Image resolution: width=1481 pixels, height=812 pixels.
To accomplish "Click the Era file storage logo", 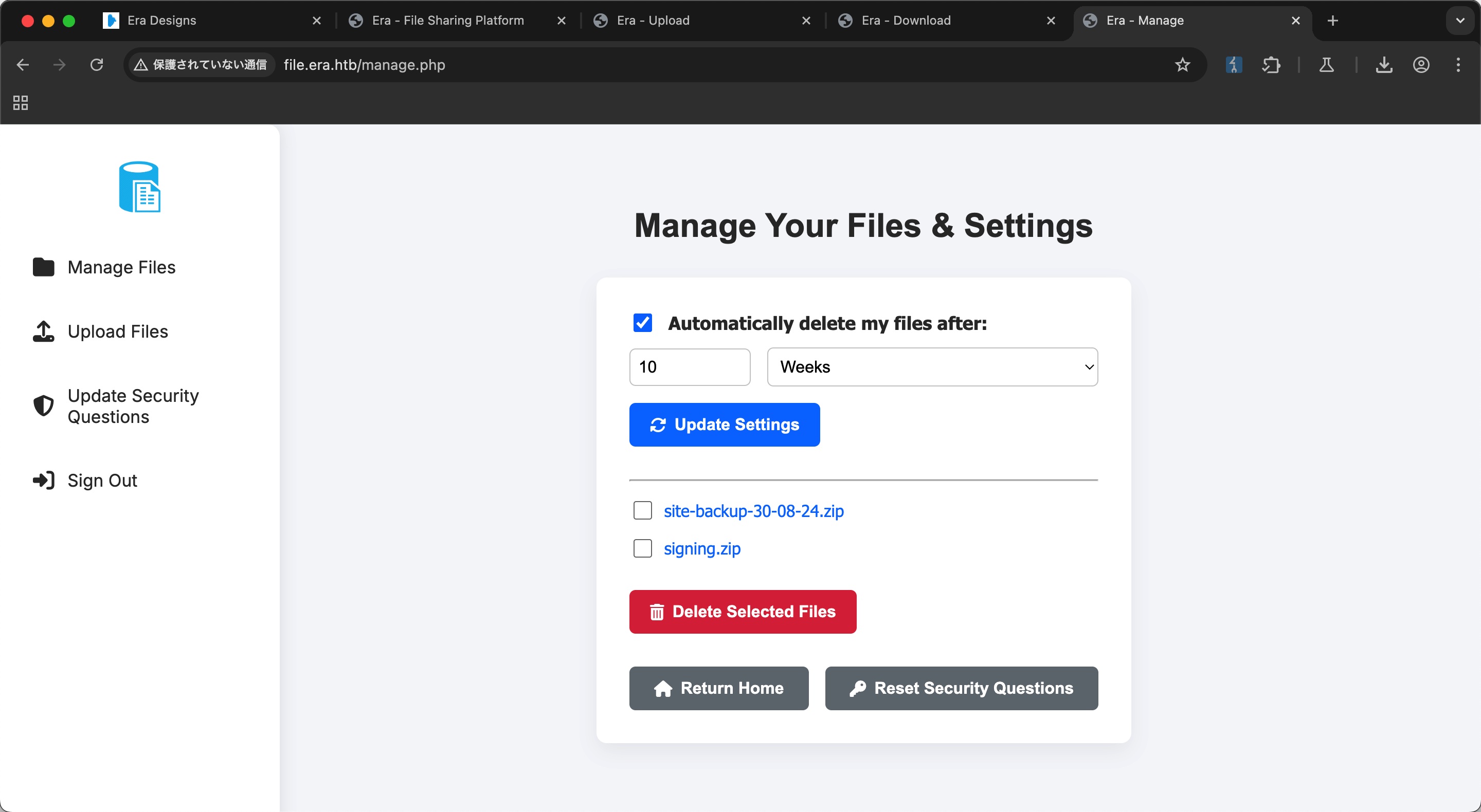I will (139, 187).
